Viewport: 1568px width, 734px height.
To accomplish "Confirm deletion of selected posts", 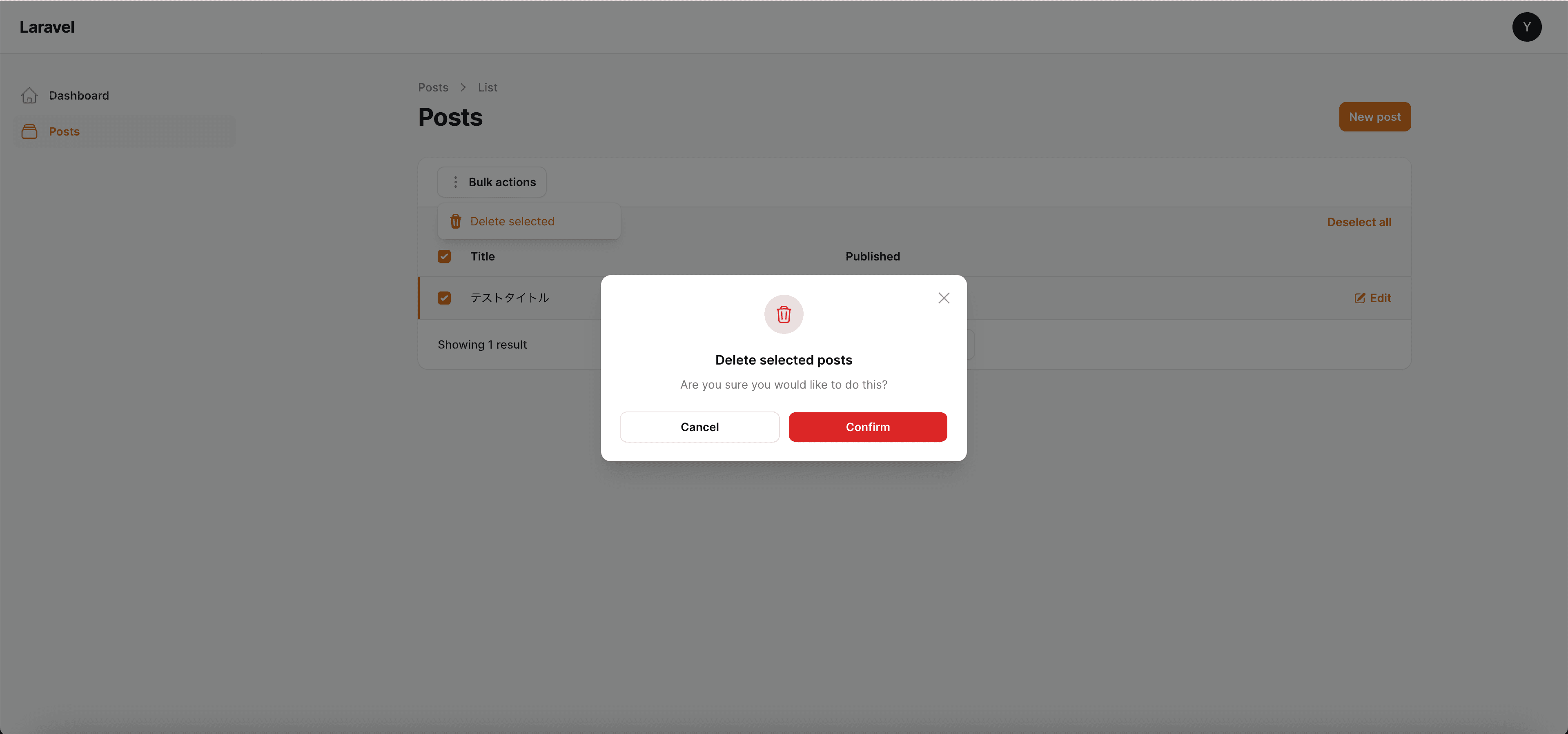I will 867,427.
